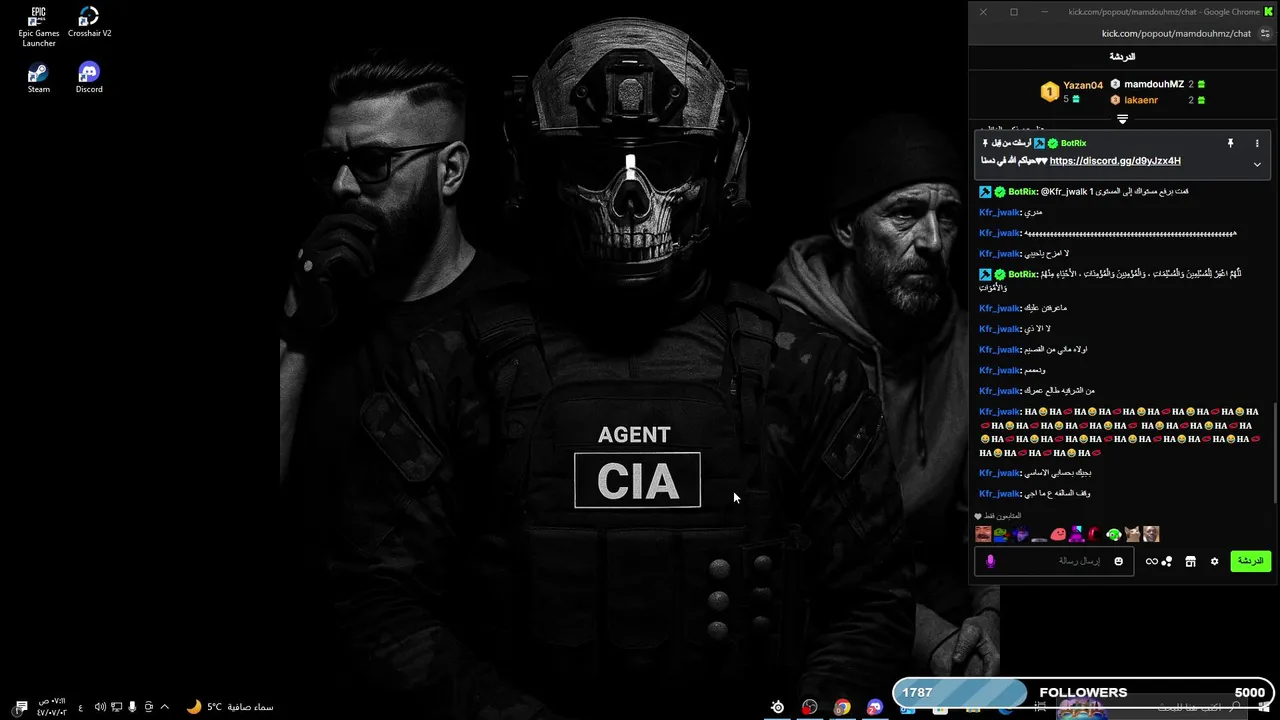Open lakaenr leaderboard entry
The height and width of the screenshot is (720, 1280).
click(1141, 100)
